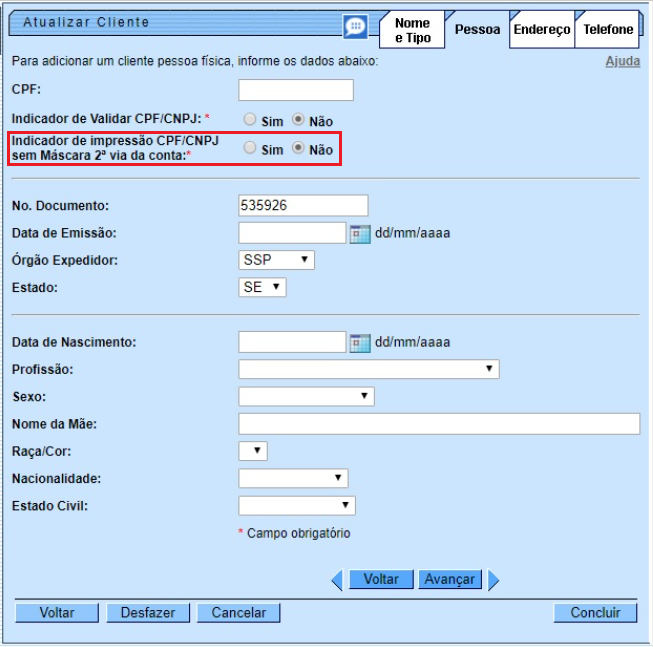
Task: Focus the No. Documento field containing 535926
Action: [x=303, y=205]
